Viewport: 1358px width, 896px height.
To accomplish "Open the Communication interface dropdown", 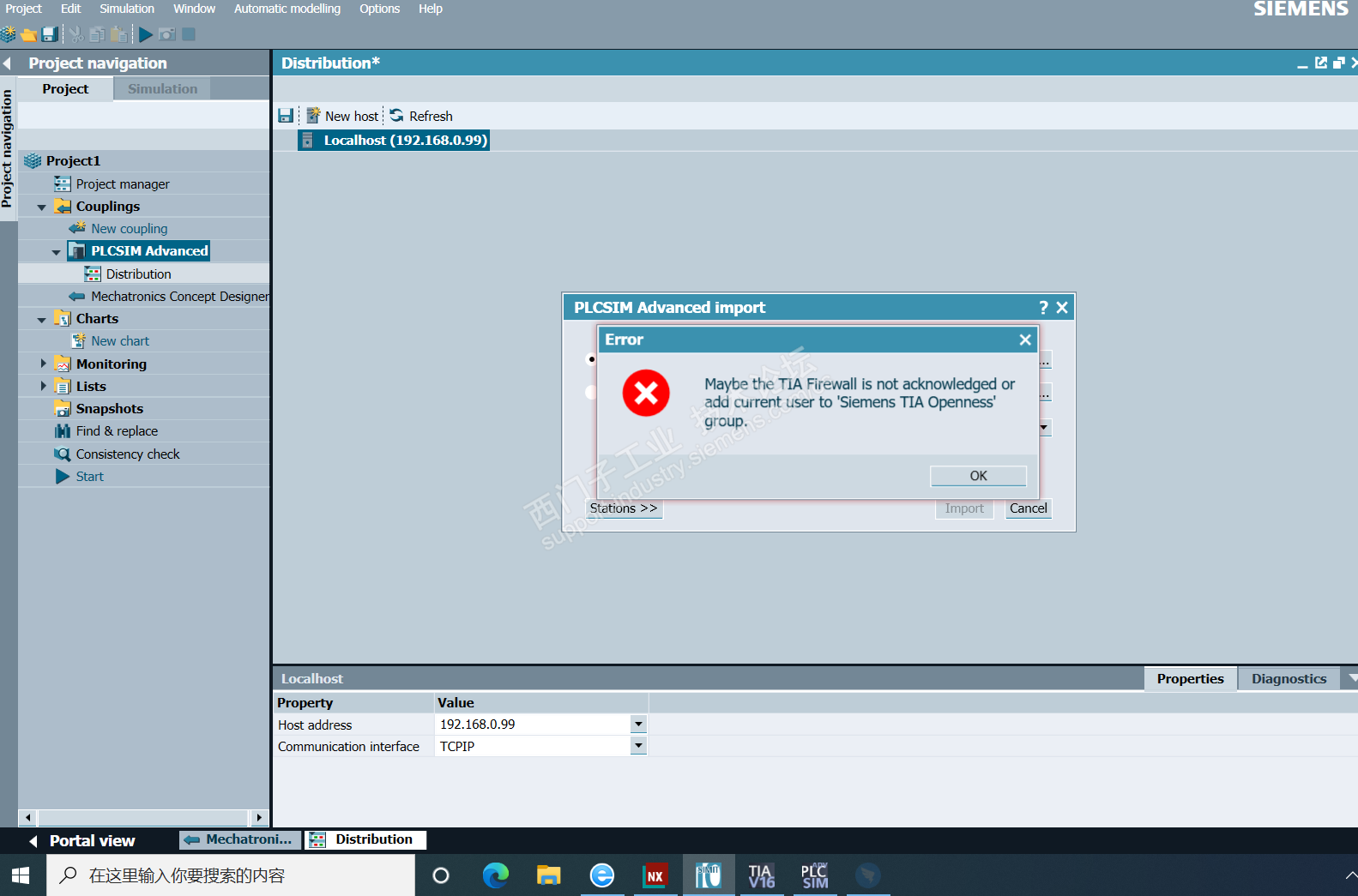I will click(x=638, y=746).
